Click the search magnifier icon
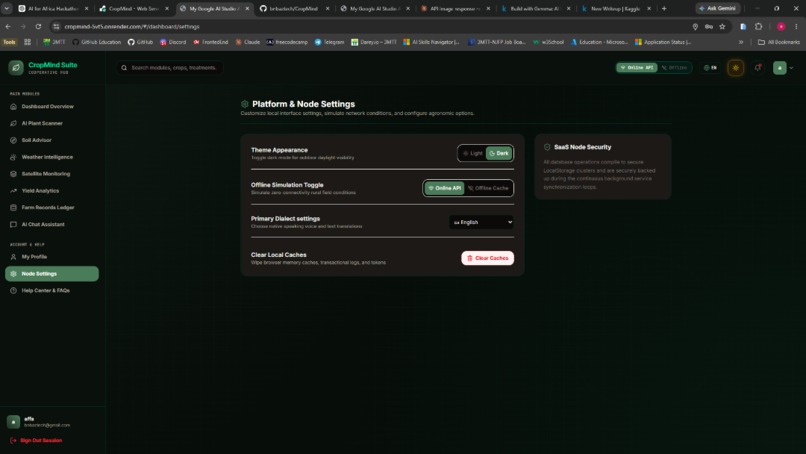This screenshot has width=806, height=454. (x=124, y=67)
